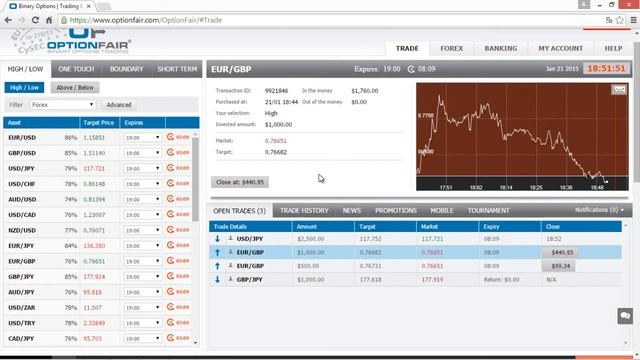The height and width of the screenshot is (360, 640).
Task: Open the NEWS tab
Action: pos(351,211)
